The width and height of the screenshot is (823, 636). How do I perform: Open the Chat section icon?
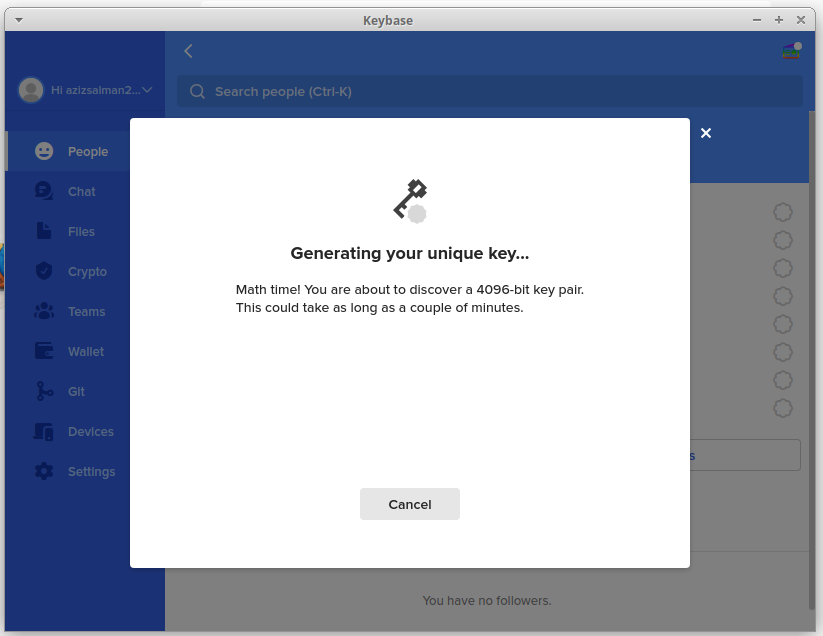44,191
